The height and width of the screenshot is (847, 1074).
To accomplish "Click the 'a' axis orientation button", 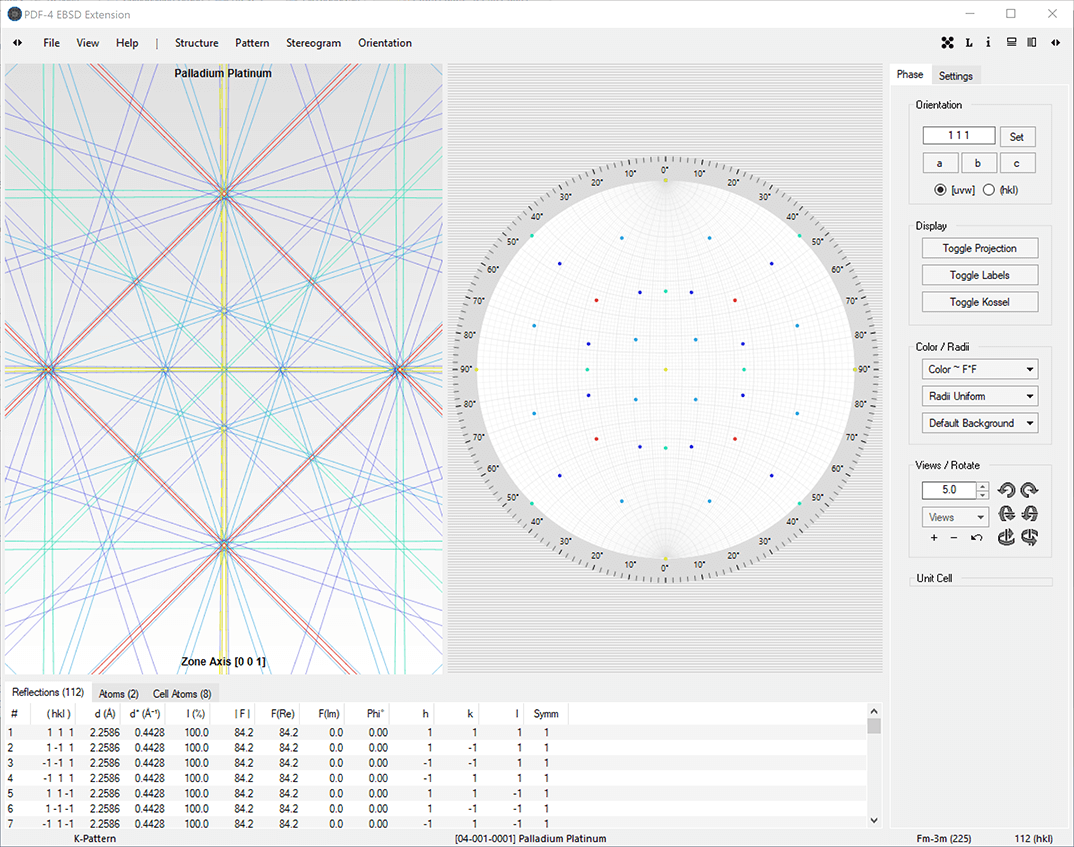I will [940, 163].
